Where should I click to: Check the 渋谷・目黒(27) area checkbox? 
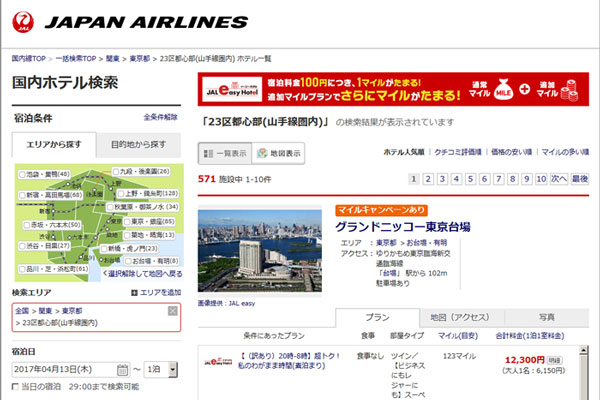pos(22,246)
